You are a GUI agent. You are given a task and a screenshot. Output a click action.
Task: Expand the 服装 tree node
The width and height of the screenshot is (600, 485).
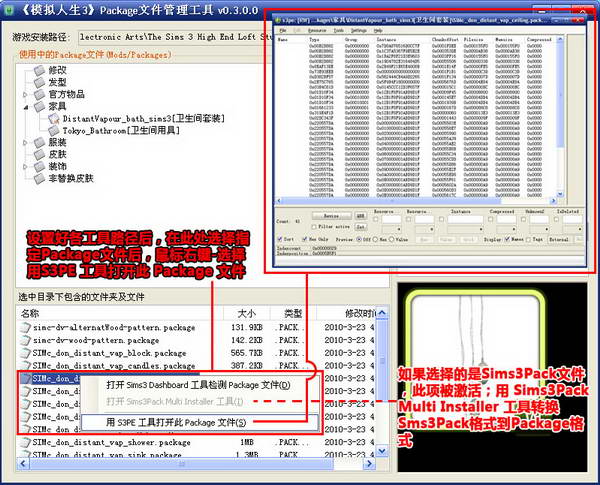click(25, 143)
